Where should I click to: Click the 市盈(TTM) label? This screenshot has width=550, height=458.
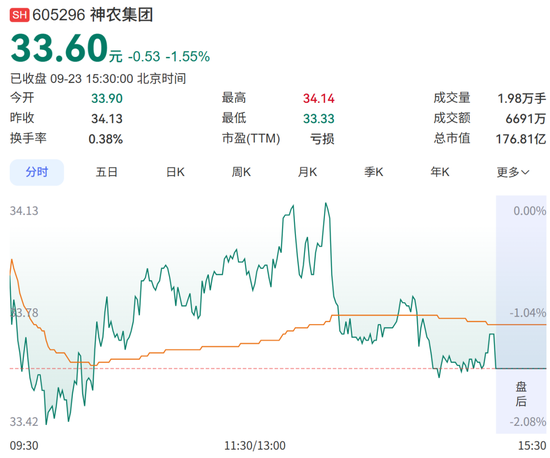[251, 139]
